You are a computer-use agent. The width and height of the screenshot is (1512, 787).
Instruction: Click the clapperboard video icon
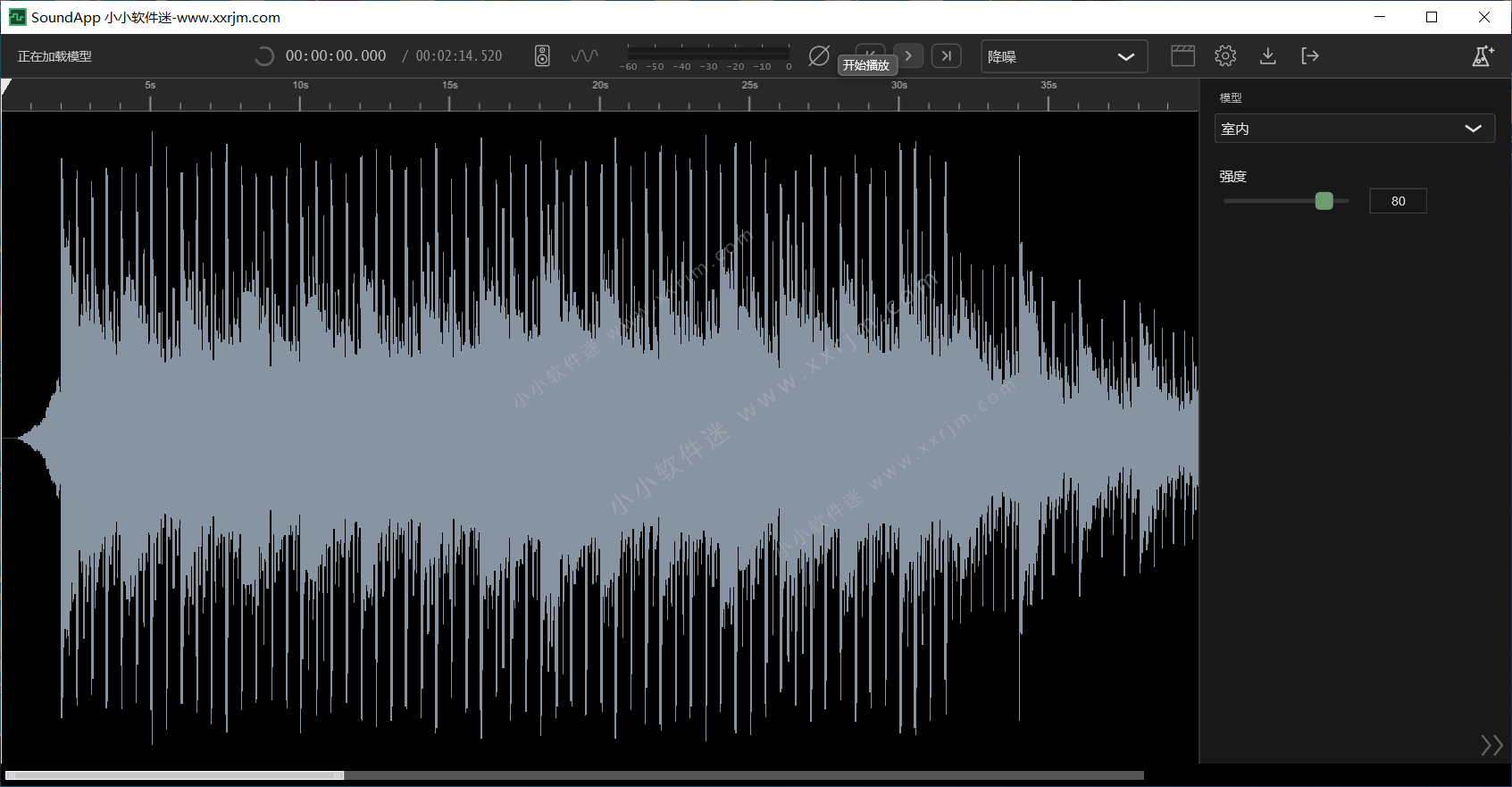click(1182, 55)
